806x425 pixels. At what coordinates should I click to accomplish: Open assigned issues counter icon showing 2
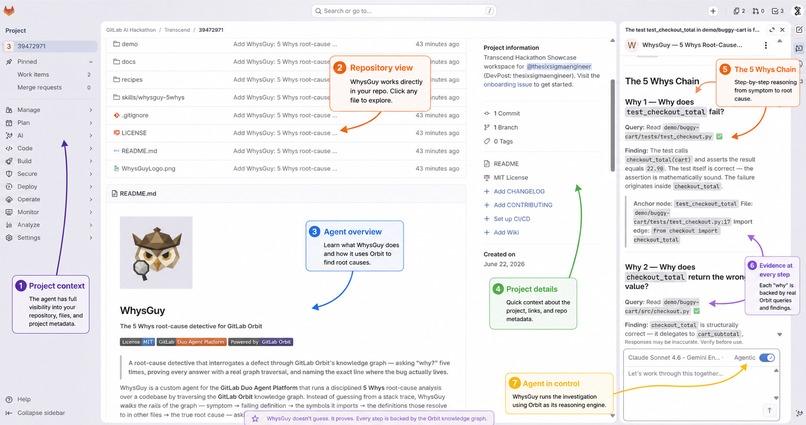point(739,11)
